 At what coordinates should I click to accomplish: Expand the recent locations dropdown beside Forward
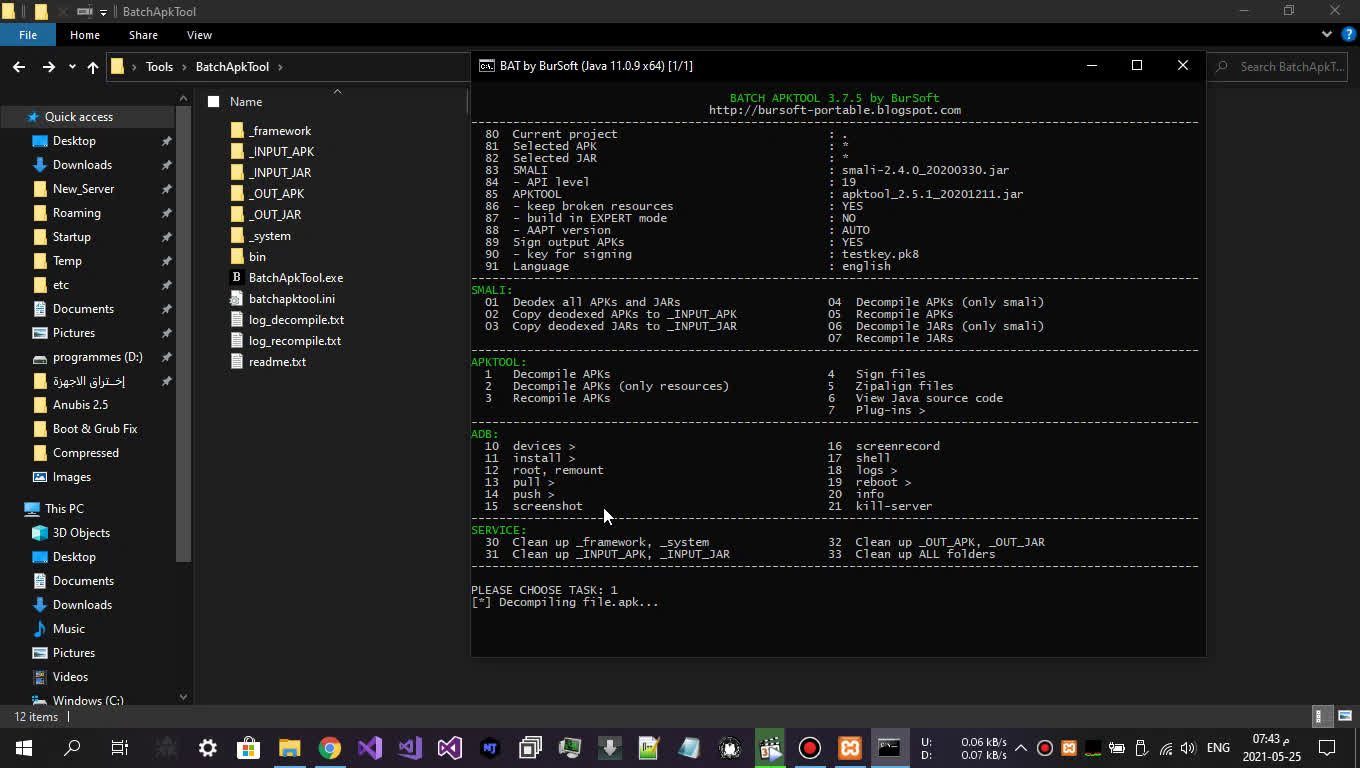click(70, 67)
